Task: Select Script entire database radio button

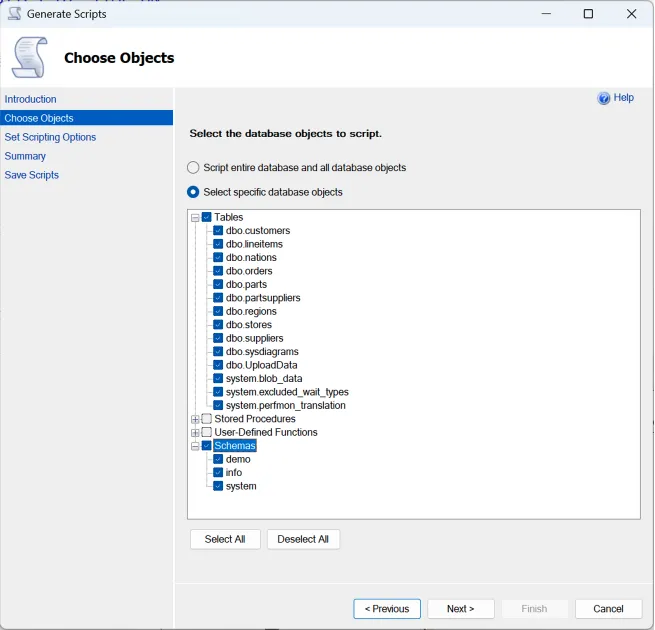Action: click(194, 168)
